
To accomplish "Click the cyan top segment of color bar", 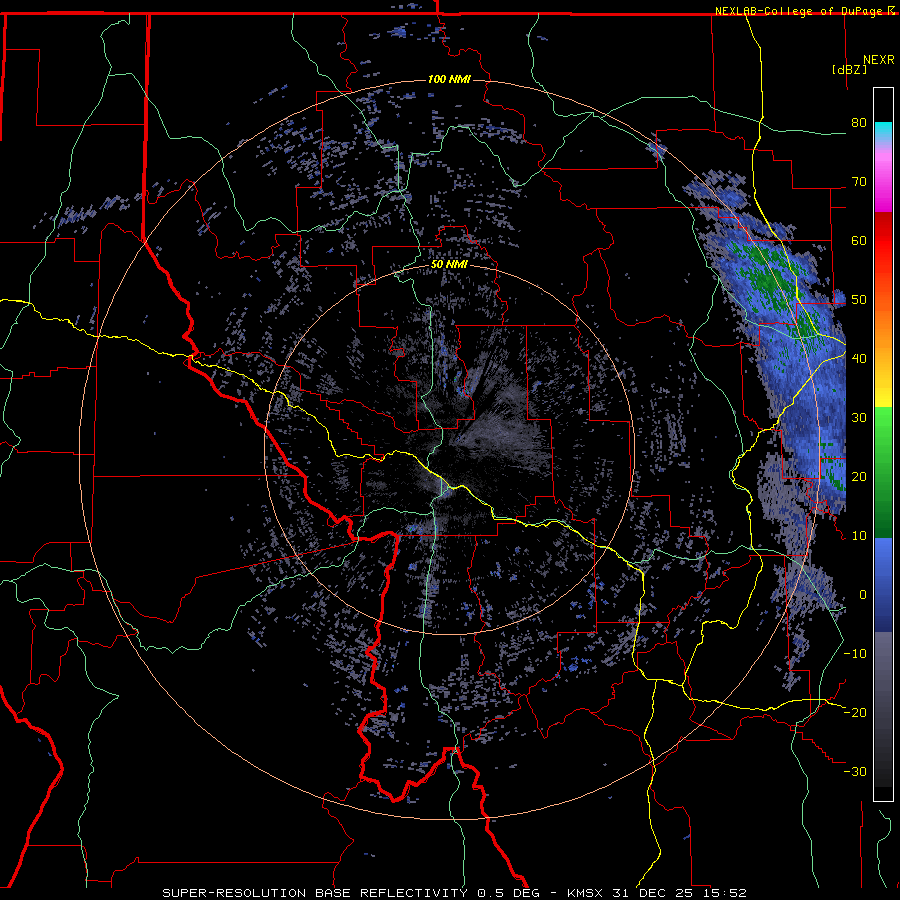I will coord(883,131).
